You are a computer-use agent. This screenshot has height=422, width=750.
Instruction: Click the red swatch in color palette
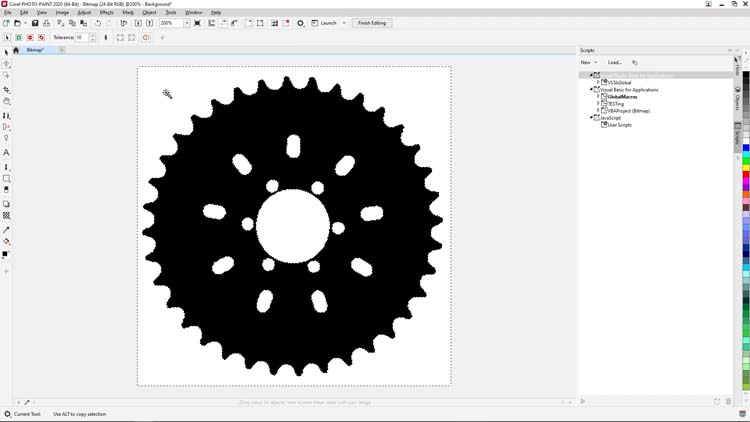746,175
